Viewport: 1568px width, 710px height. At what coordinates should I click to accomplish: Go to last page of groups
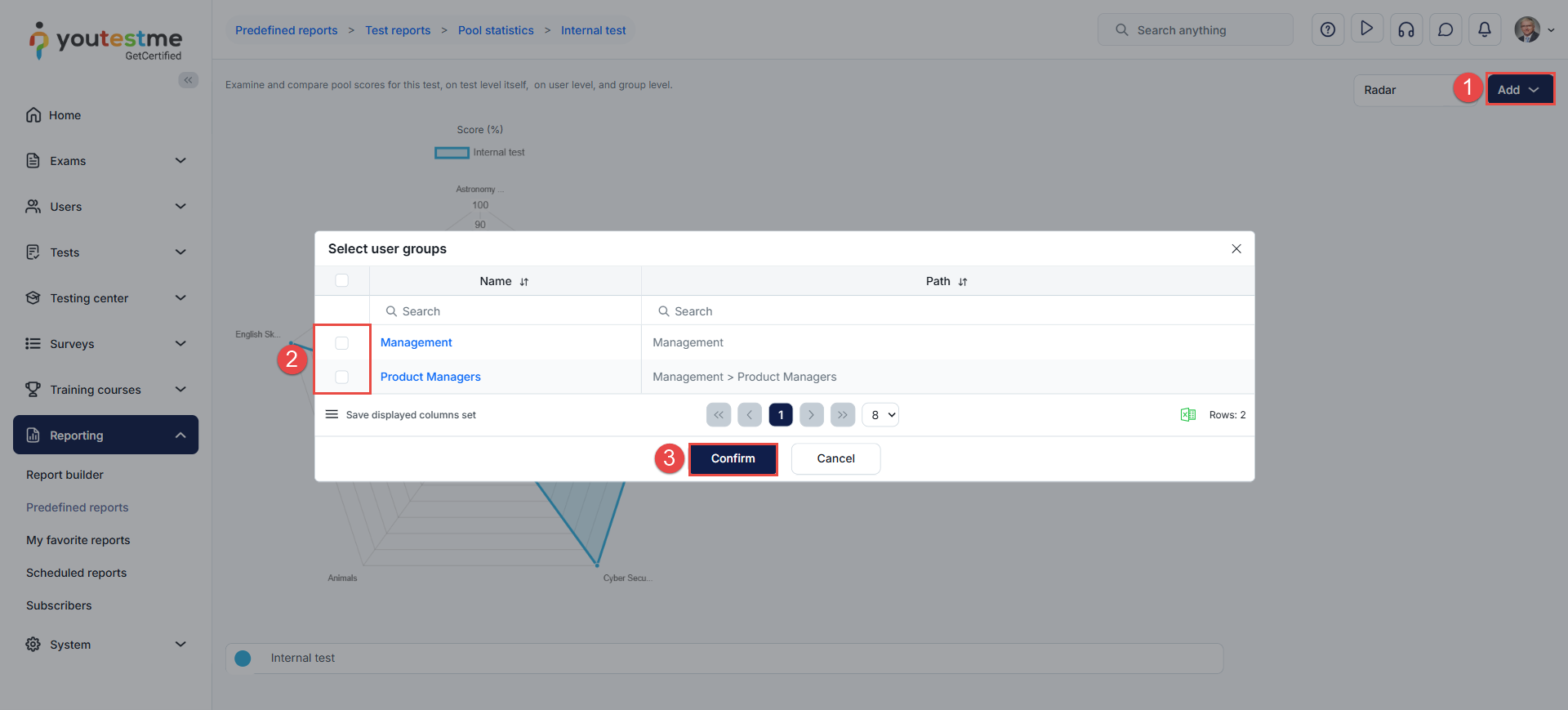point(843,415)
